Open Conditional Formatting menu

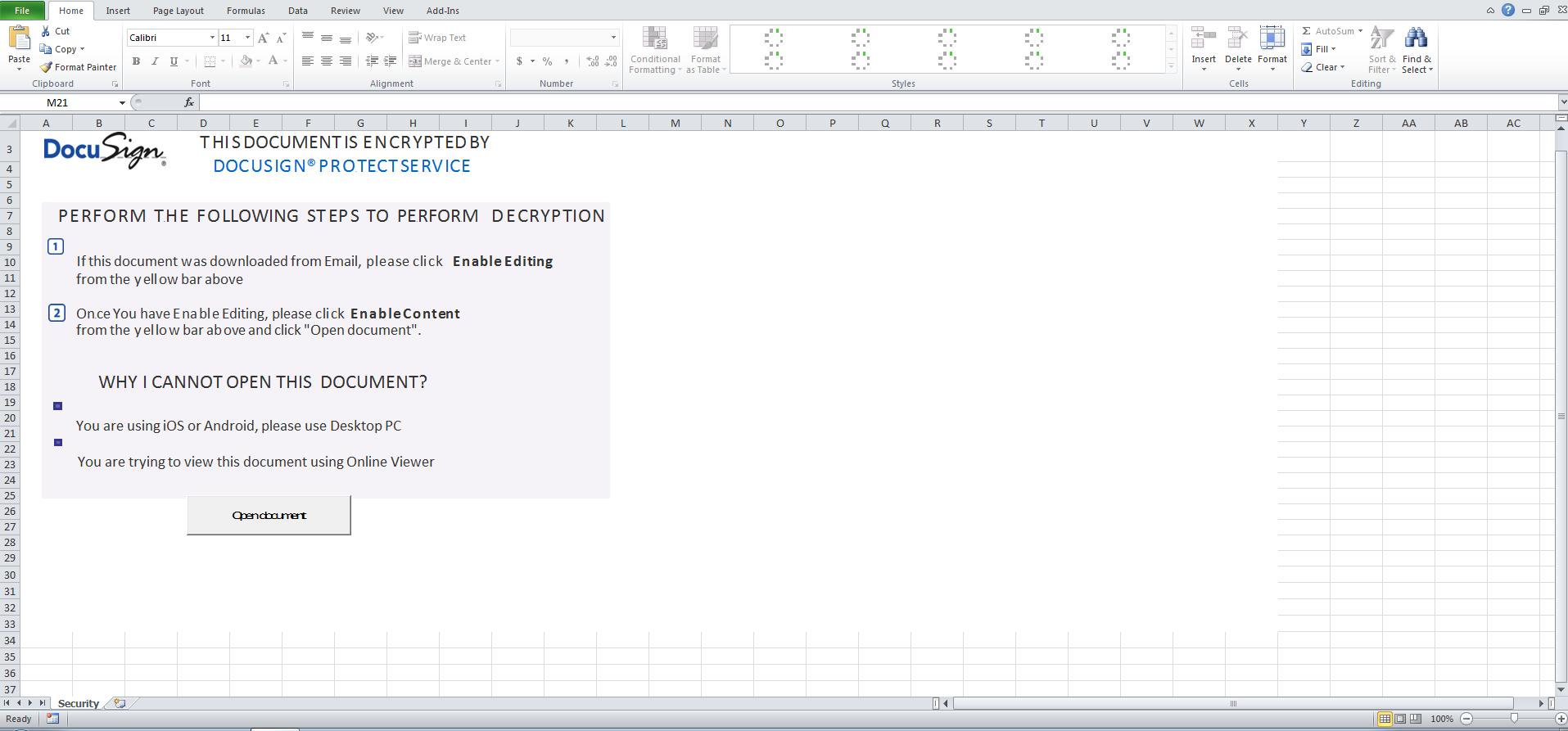tap(655, 51)
